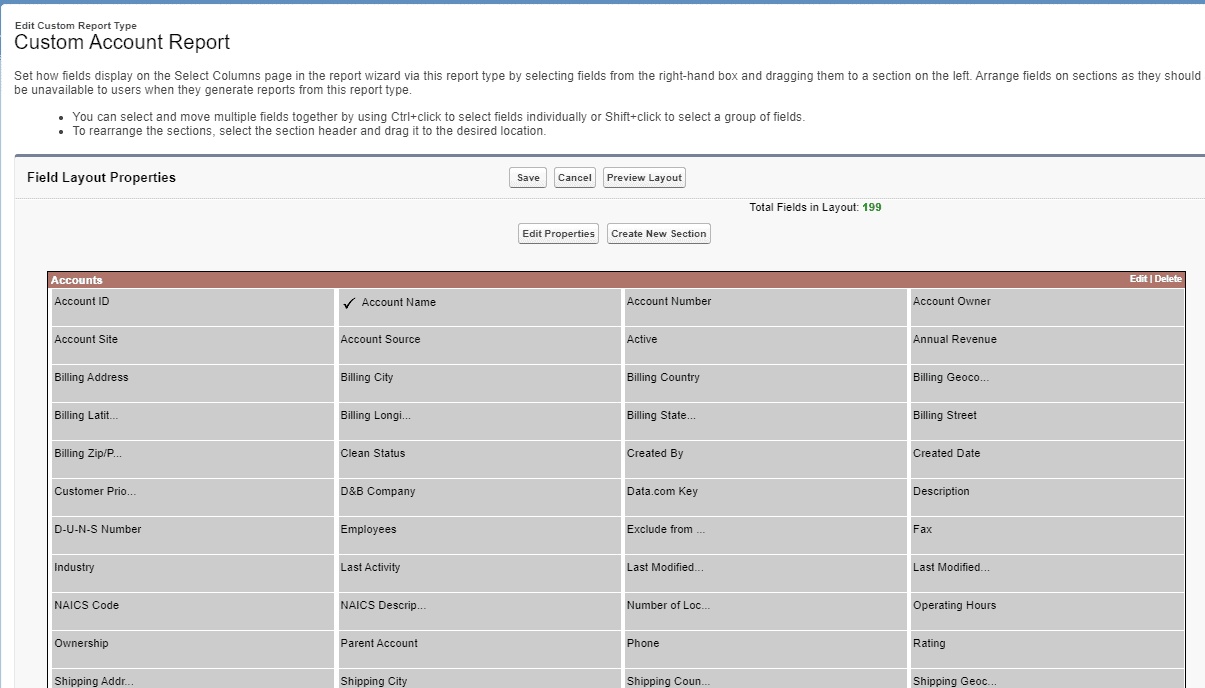Image resolution: width=1205 pixels, height=688 pixels.
Task: Select the Account Source field
Action: click(x=480, y=345)
